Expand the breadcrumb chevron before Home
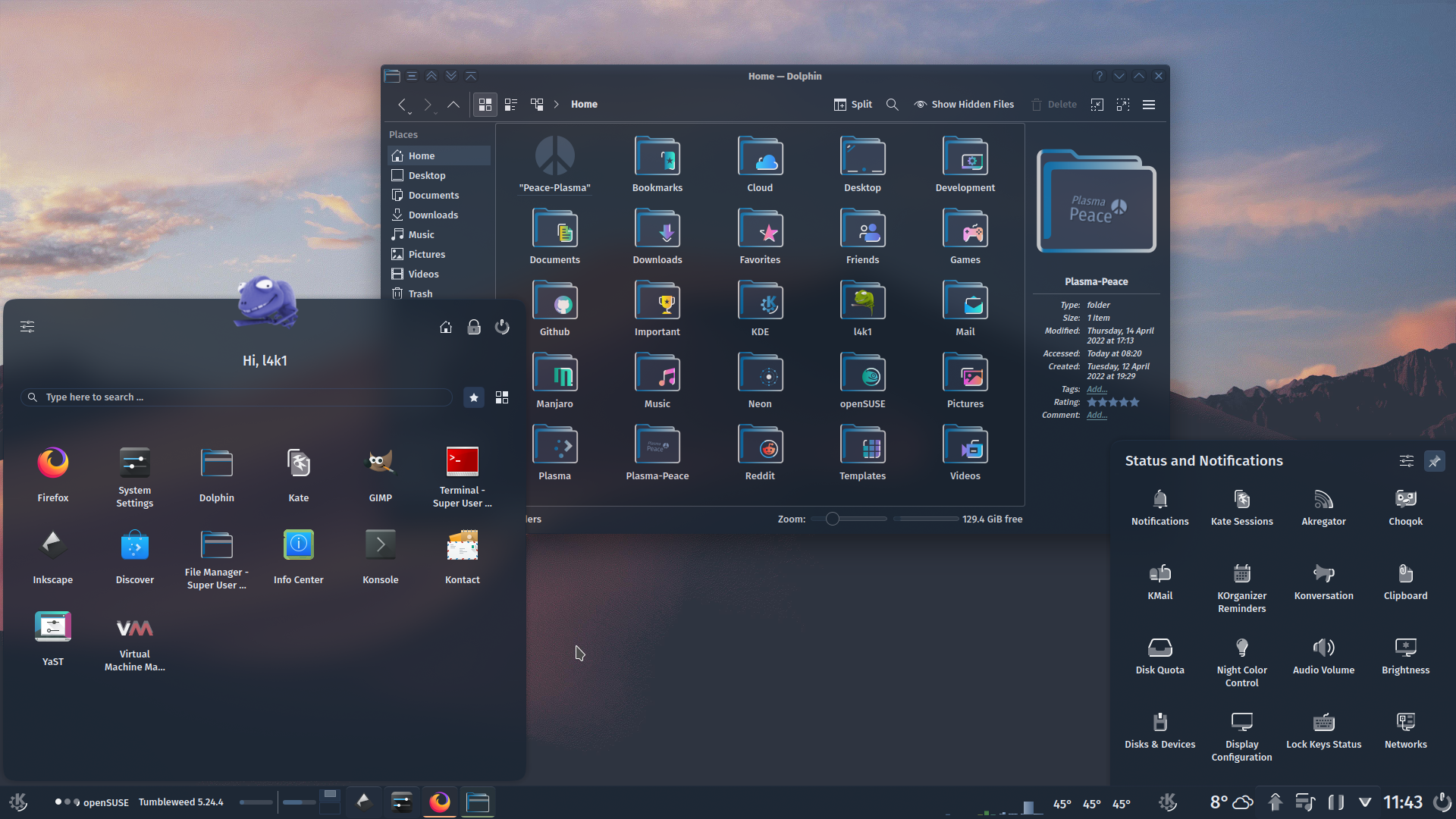 [556, 105]
